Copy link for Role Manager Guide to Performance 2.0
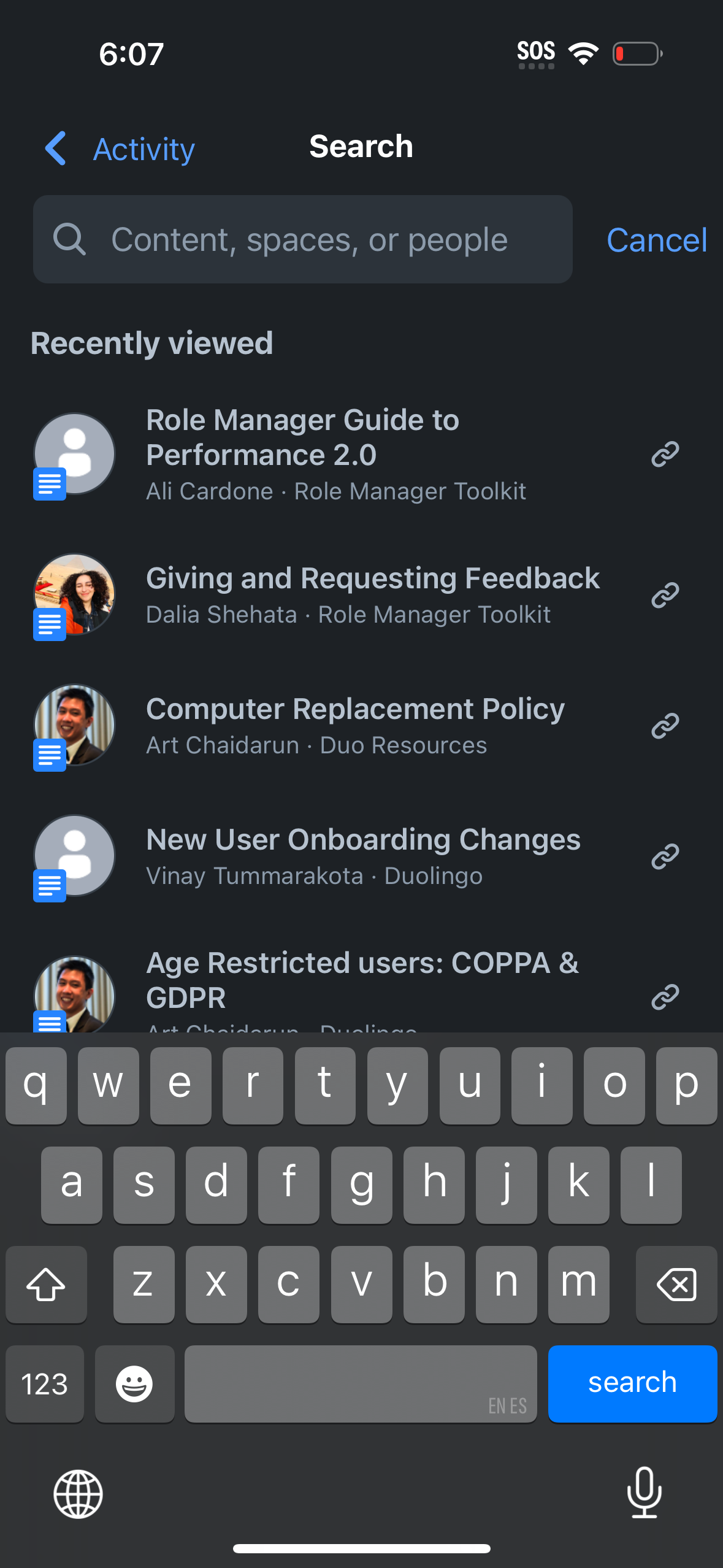 (664, 454)
